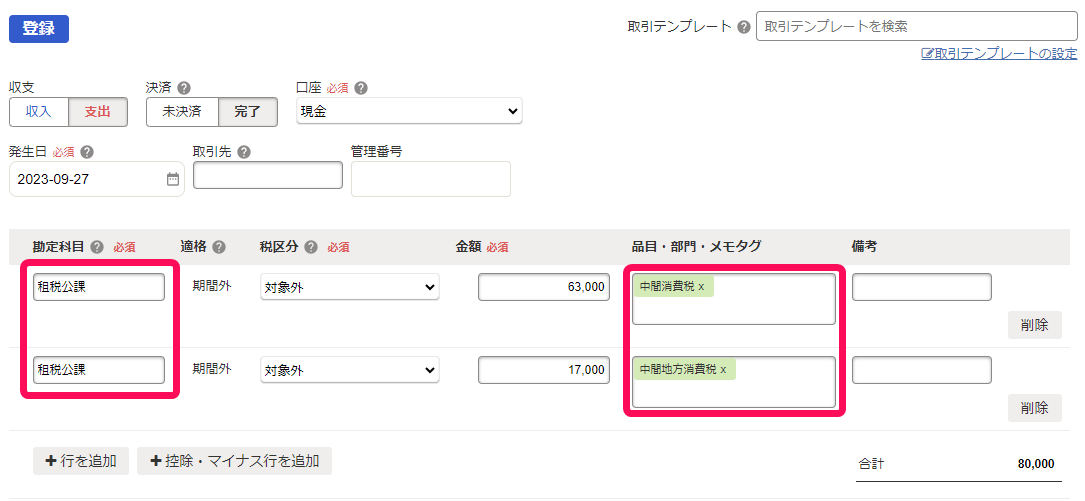This screenshot has width=1085, height=501.
Task: Click the 品目・部門・メモタグ column header
Action: [697, 246]
